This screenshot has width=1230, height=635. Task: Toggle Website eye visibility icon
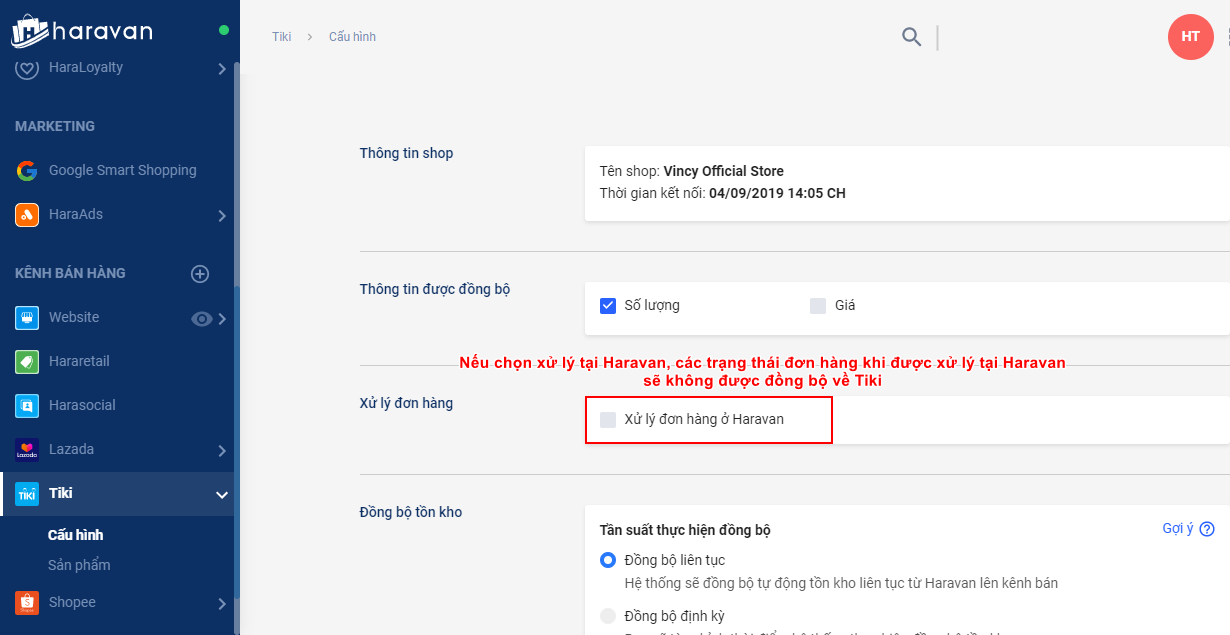(x=202, y=319)
